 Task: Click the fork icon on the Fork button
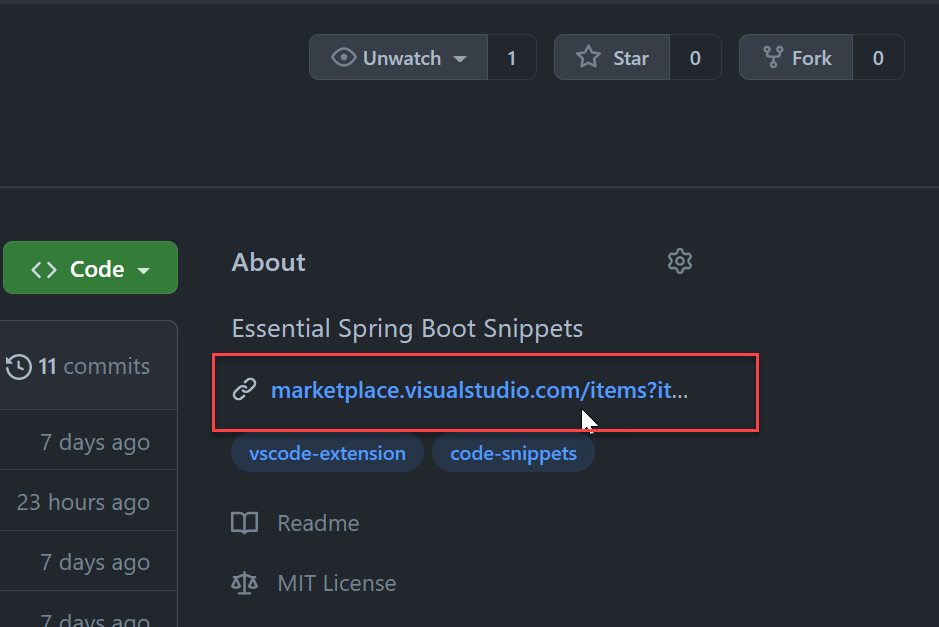(x=773, y=57)
